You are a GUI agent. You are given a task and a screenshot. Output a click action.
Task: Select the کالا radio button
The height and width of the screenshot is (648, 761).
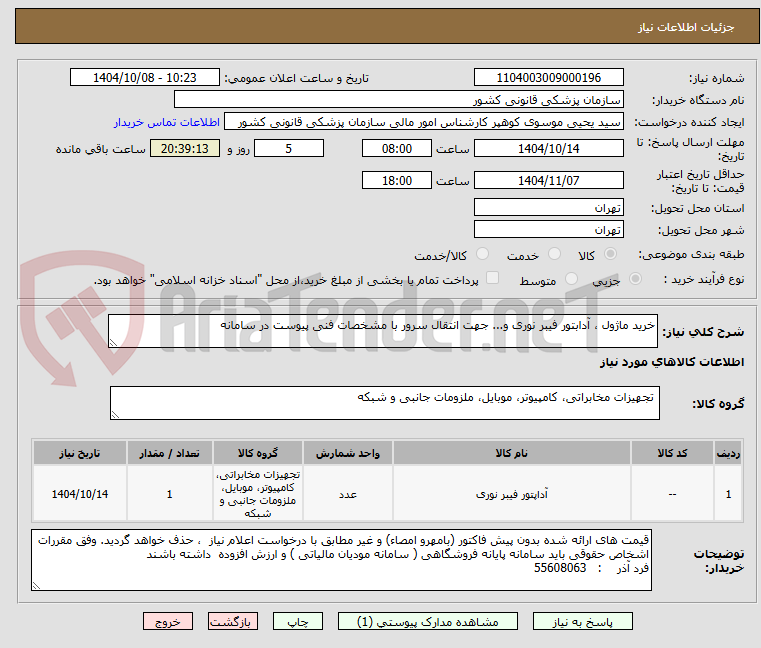click(610, 254)
